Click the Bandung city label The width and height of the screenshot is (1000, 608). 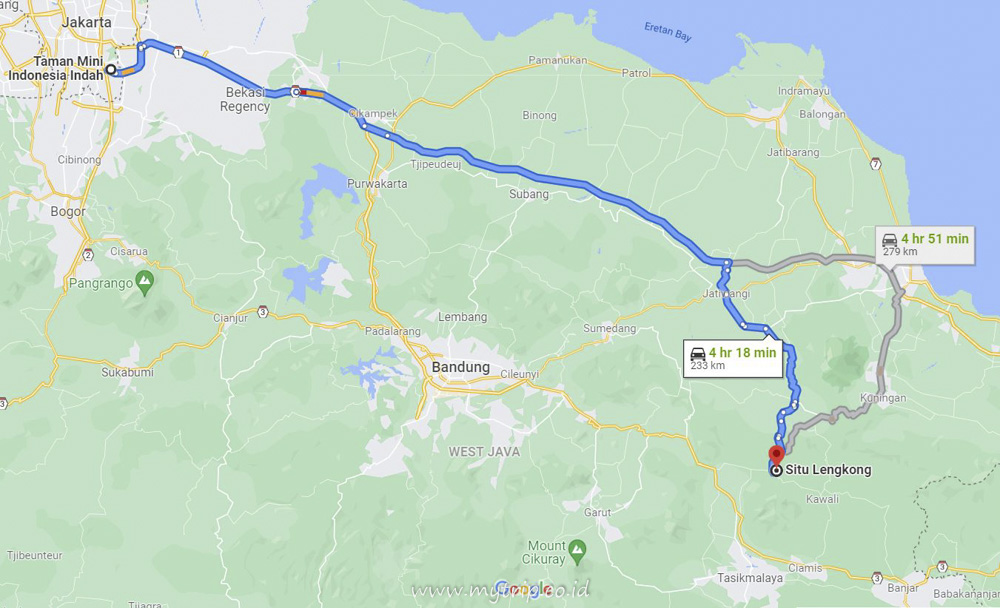[460, 367]
